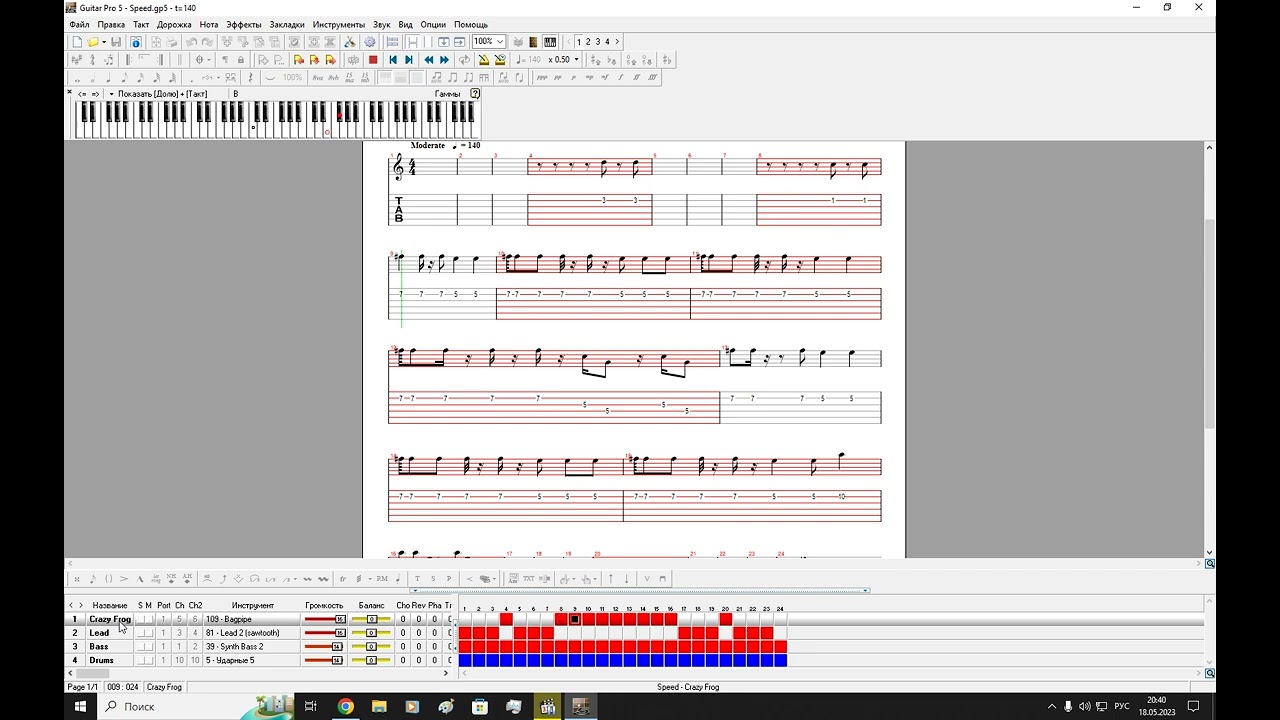Apply the pop (P) effect
The image size is (1280, 720).
tap(448, 579)
